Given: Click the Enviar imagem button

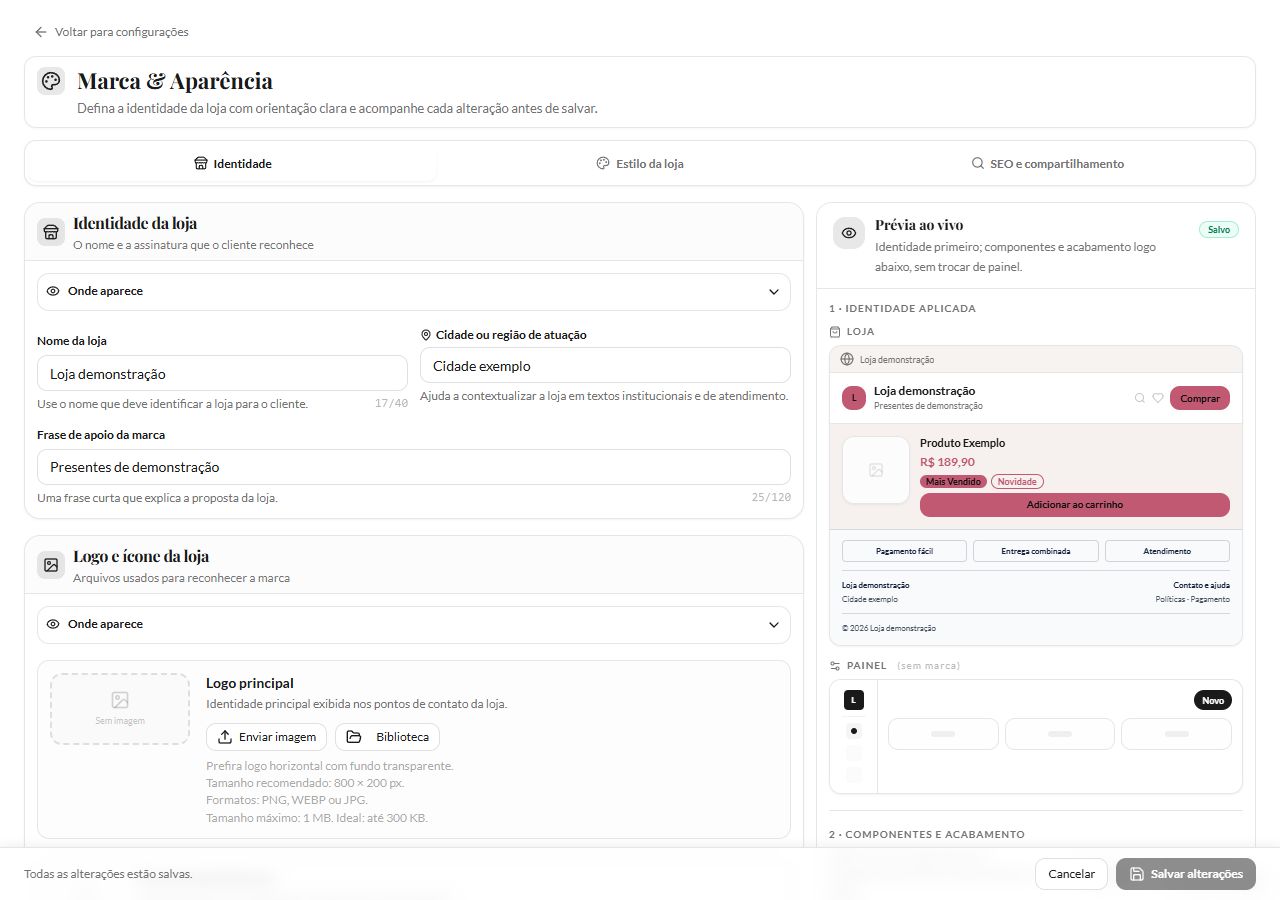Looking at the screenshot, I should [x=267, y=737].
